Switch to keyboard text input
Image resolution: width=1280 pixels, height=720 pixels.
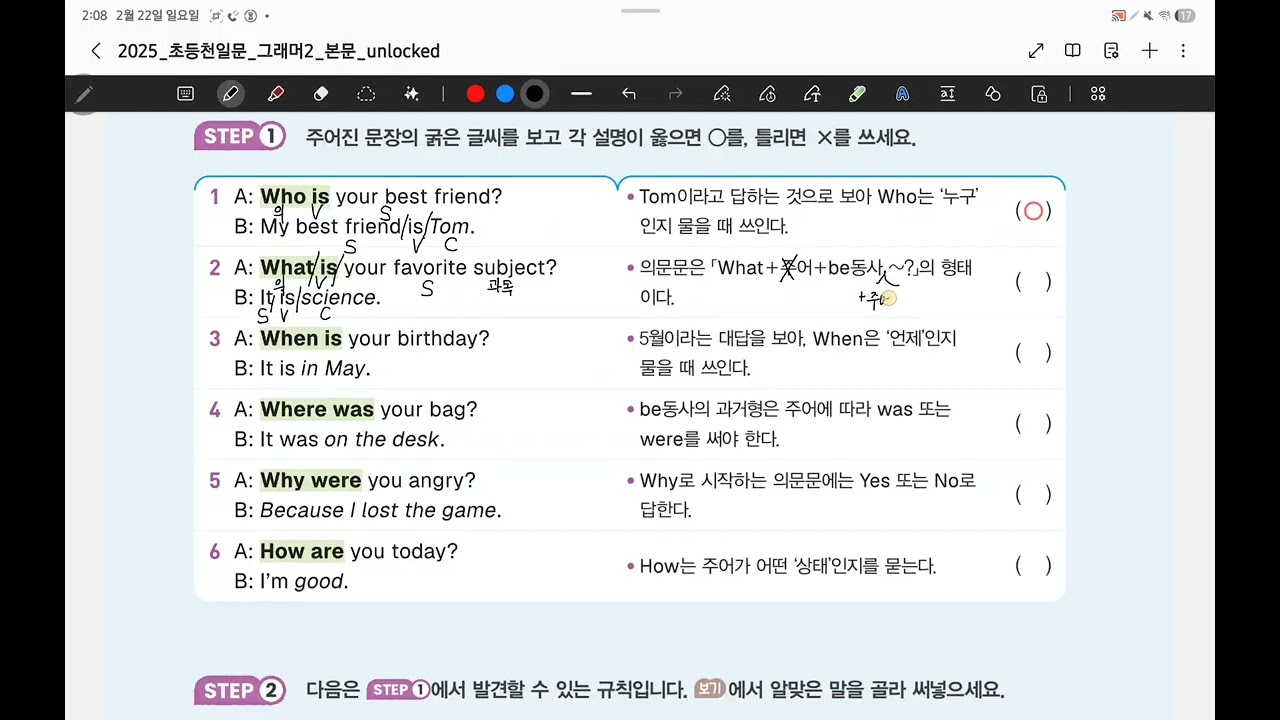click(185, 94)
